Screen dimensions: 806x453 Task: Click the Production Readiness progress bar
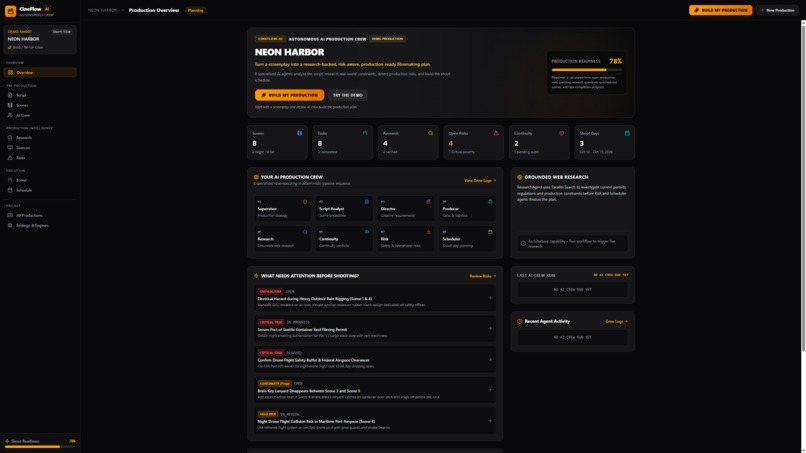(x=587, y=69)
